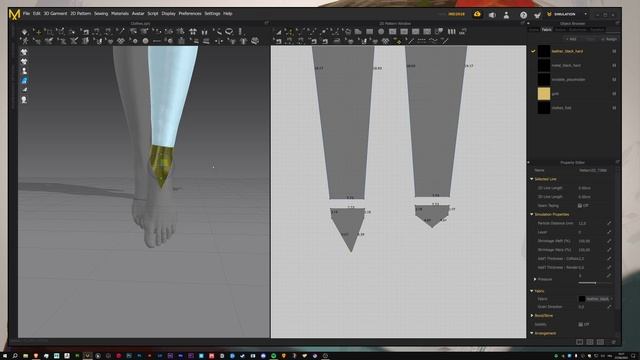Open the 3D Garment menu
Image resolution: width=640 pixels, height=360 pixels.
[x=55, y=13]
